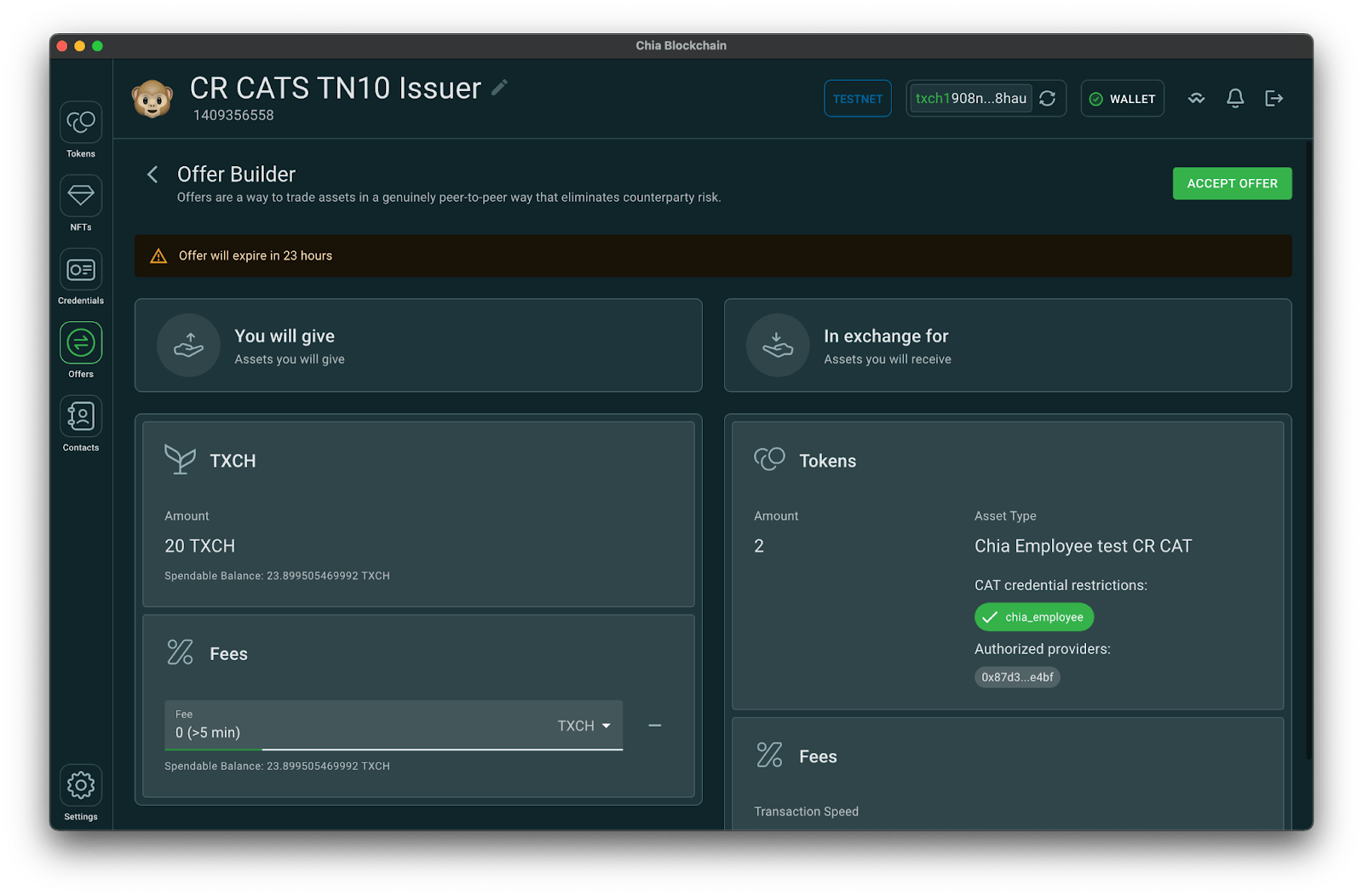The width and height of the screenshot is (1363, 896).
Task: Open the Credentials sidebar section
Action: click(x=81, y=270)
